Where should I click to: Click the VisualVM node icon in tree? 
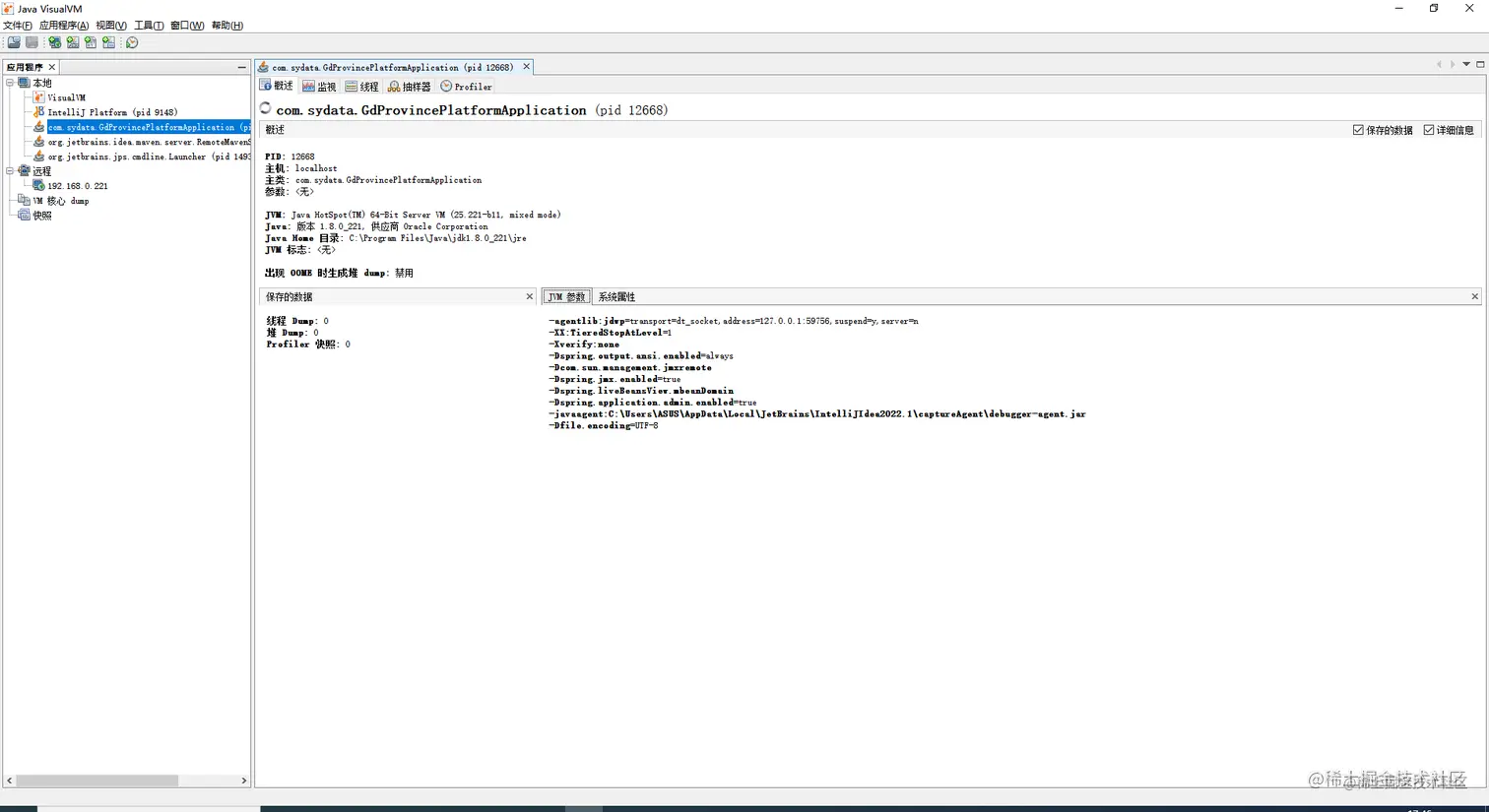pos(39,97)
